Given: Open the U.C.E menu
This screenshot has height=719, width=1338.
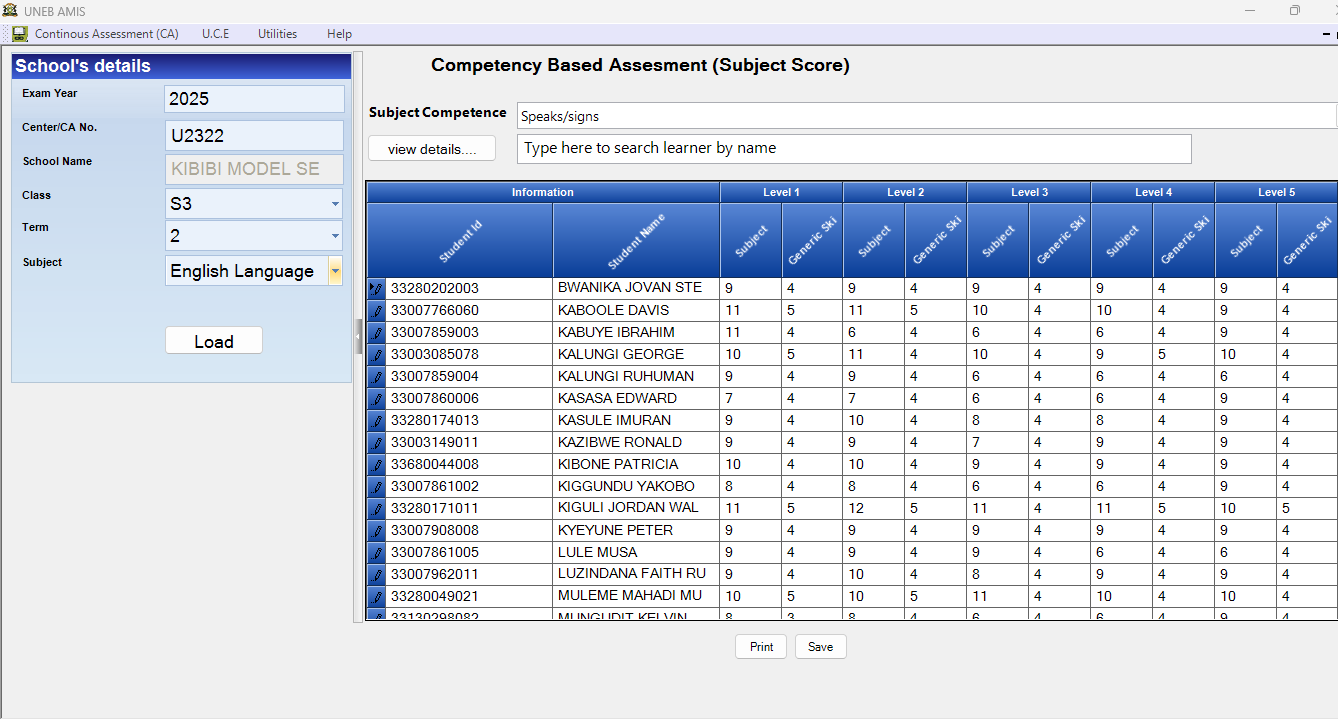Looking at the screenshot, I should pos(215,33).
